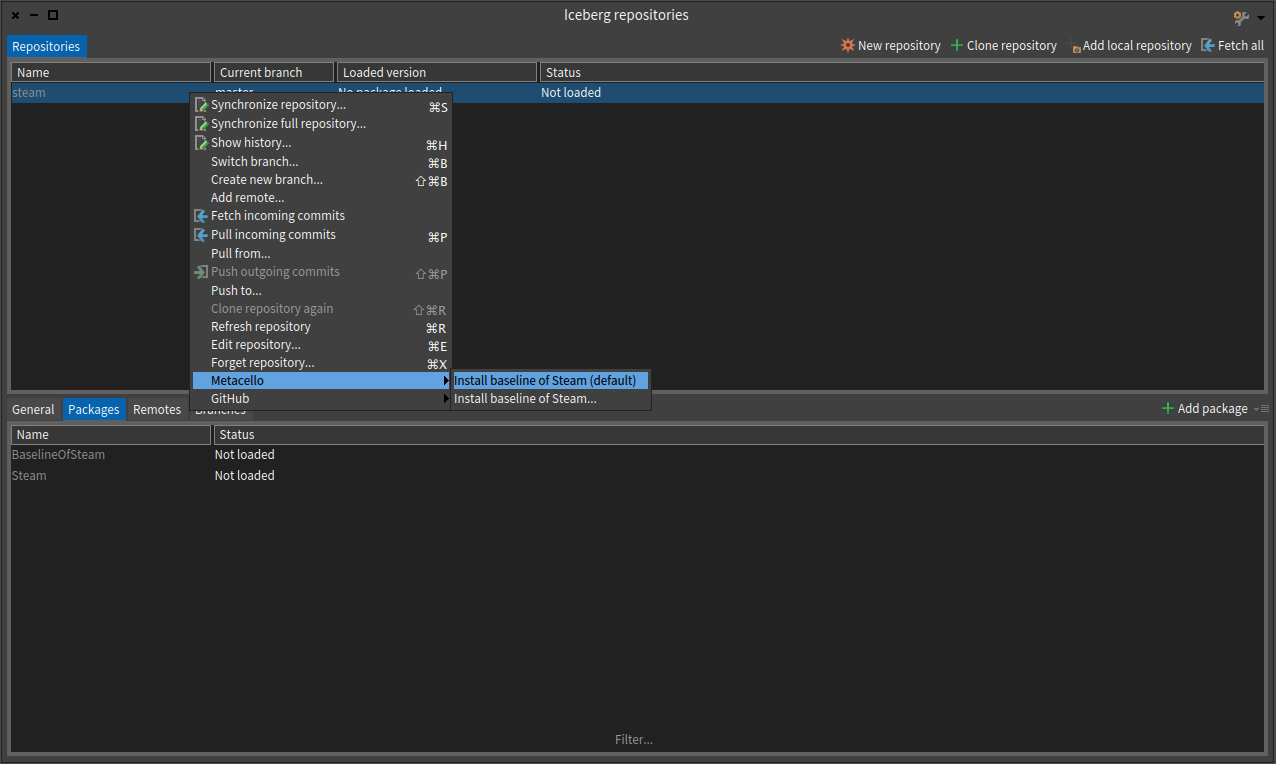
Task: Click the green plus Add package icon
Action: click(x=1167, y=409)
